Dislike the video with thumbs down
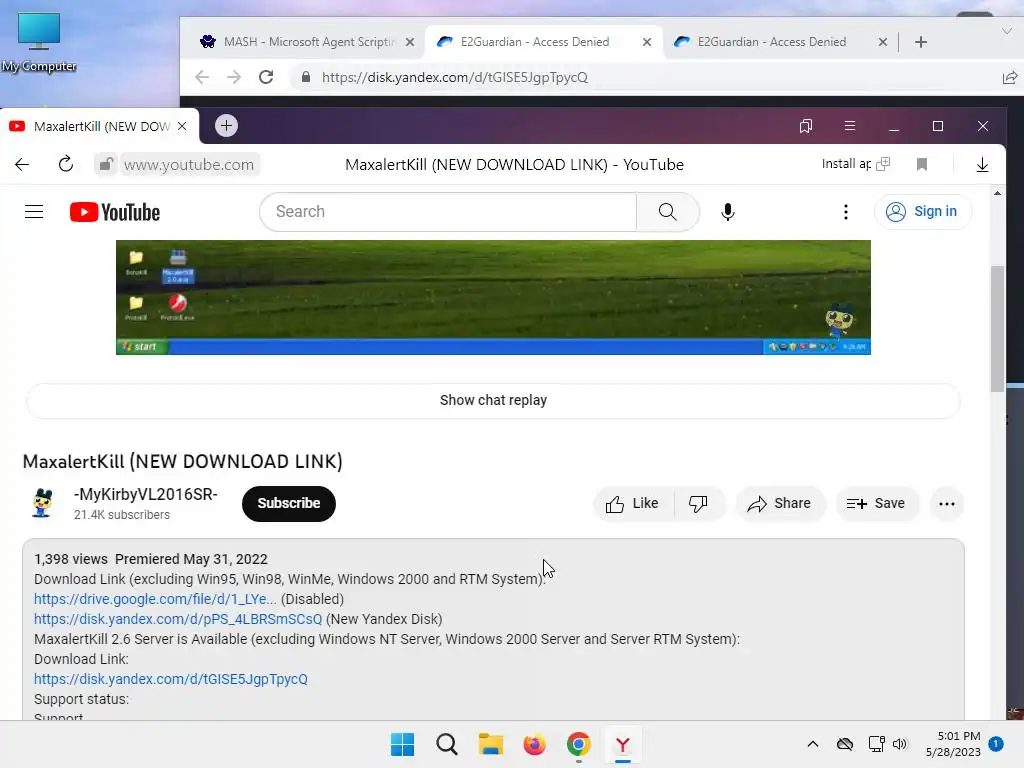This screenshot has width=1024, height=768. click(698, 504)
